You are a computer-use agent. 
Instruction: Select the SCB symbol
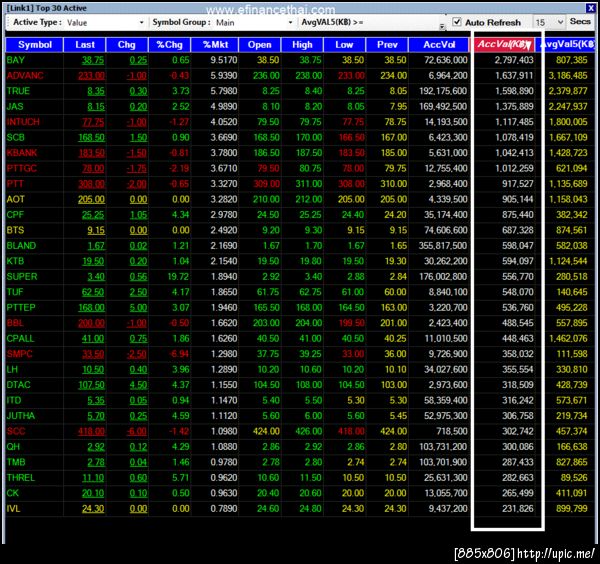point(16,137)
